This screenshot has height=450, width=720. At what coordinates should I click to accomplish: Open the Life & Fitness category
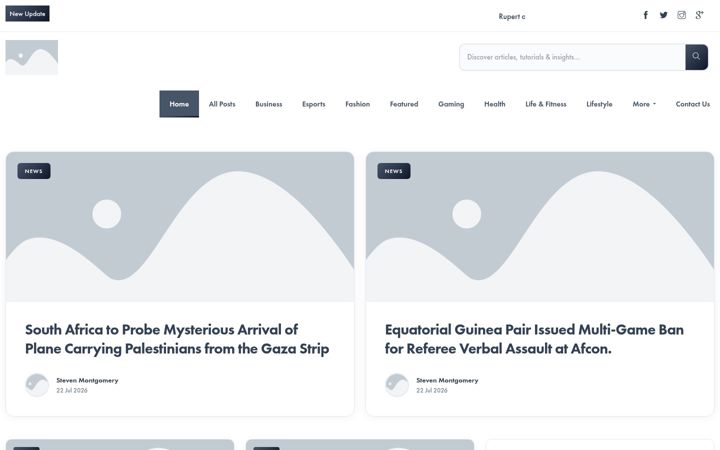coord(546,104)
